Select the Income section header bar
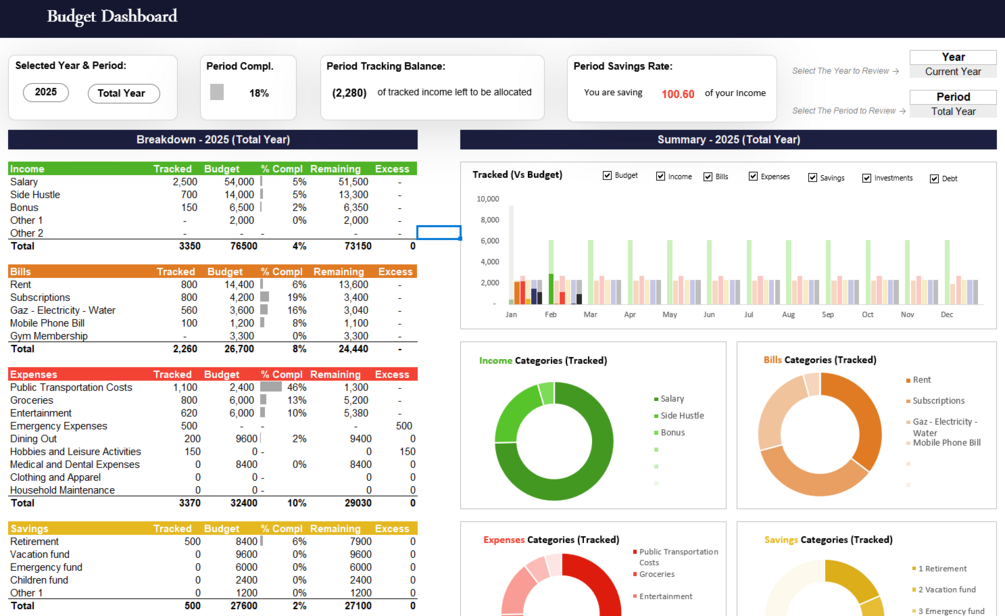The height and width of the screenshot is (616, 1005). point(212,169)
